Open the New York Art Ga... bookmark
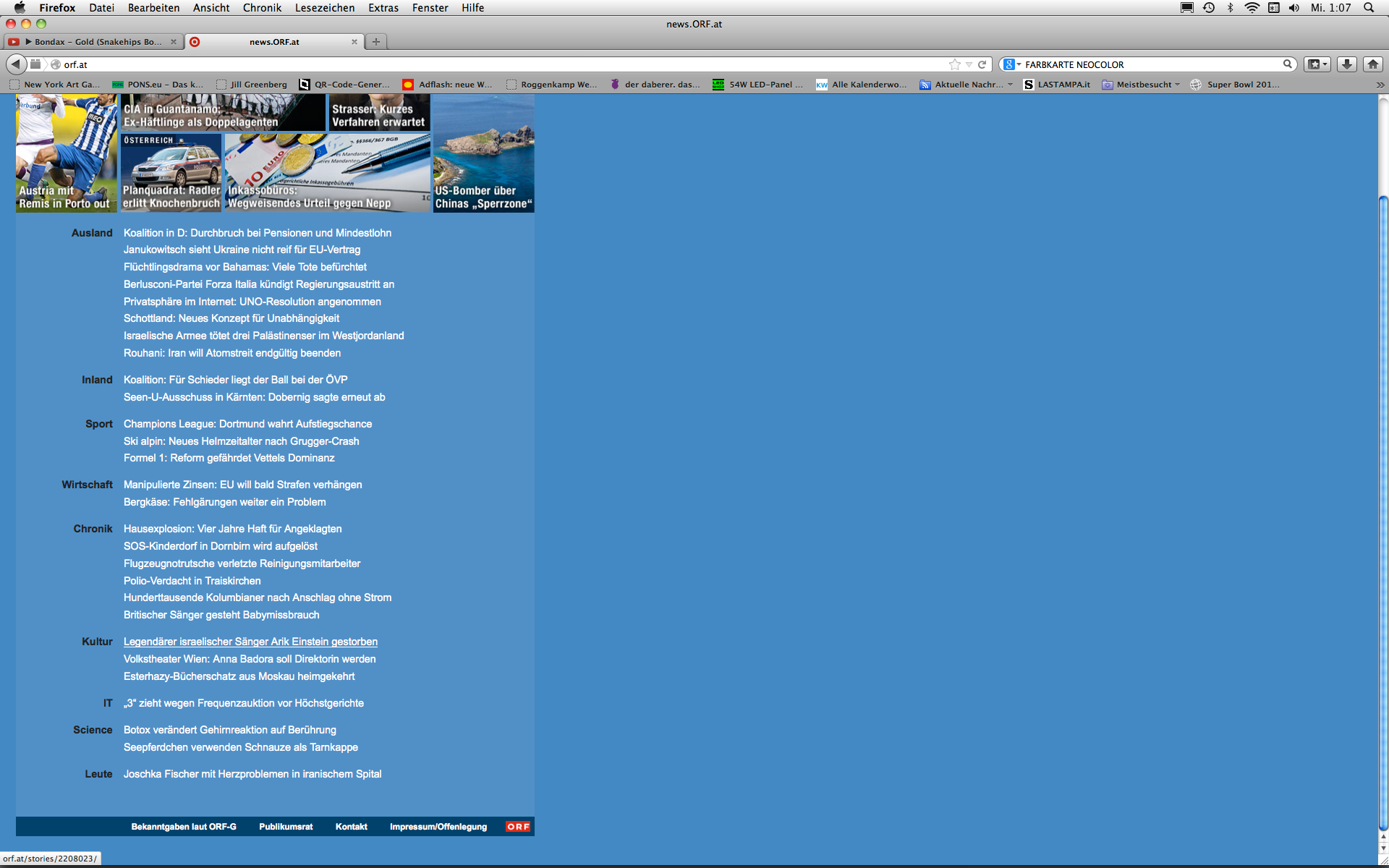 55,85
